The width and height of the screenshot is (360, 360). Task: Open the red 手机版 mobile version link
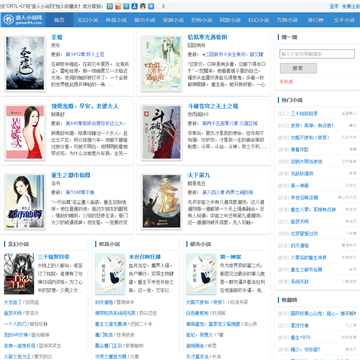tap(286, 82)
